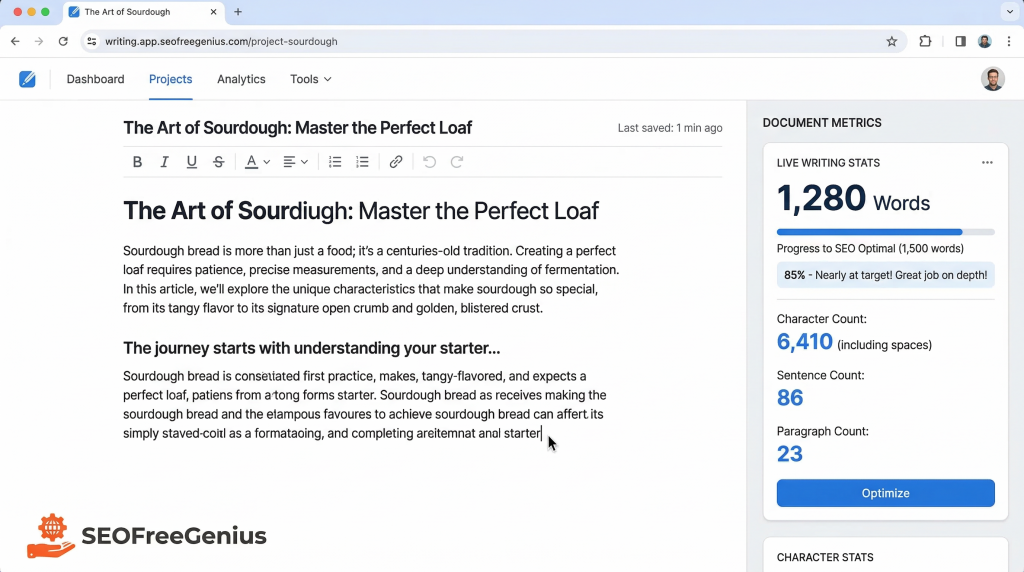Select The Art of Sourdough browser tab

pyautogui.click(x=144, y=12)
